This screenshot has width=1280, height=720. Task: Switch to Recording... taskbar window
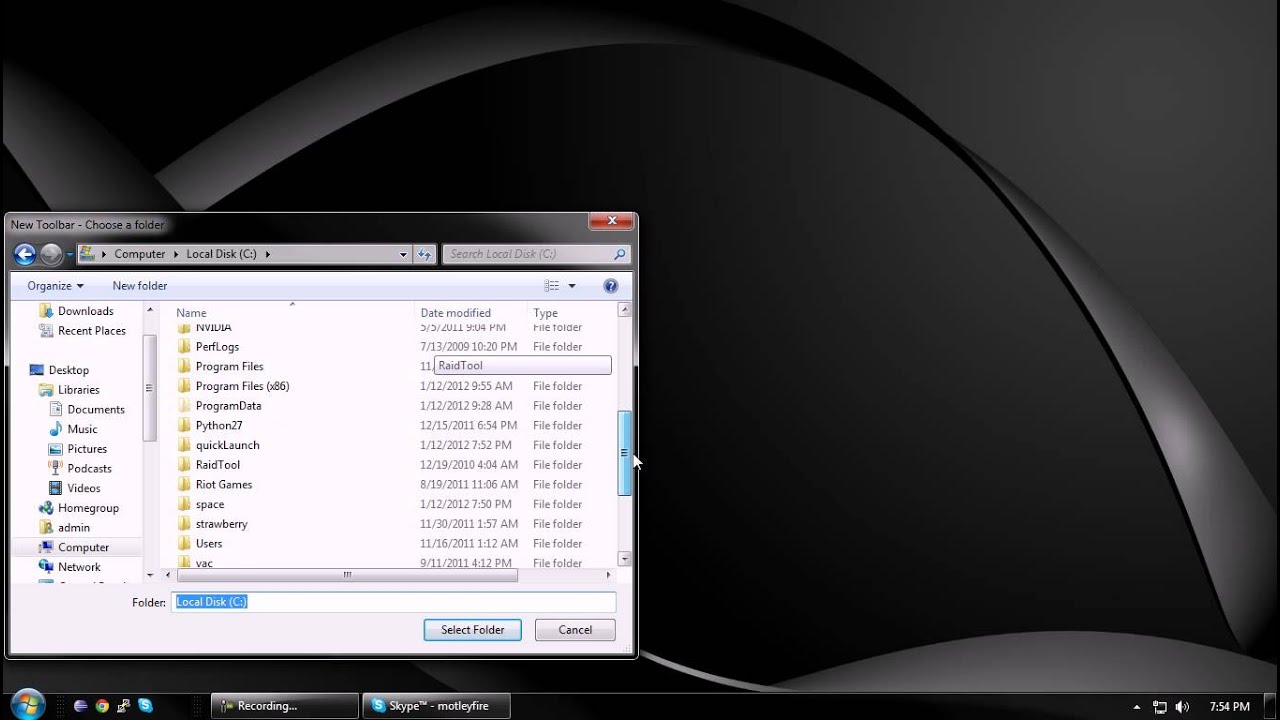(286, 706)
